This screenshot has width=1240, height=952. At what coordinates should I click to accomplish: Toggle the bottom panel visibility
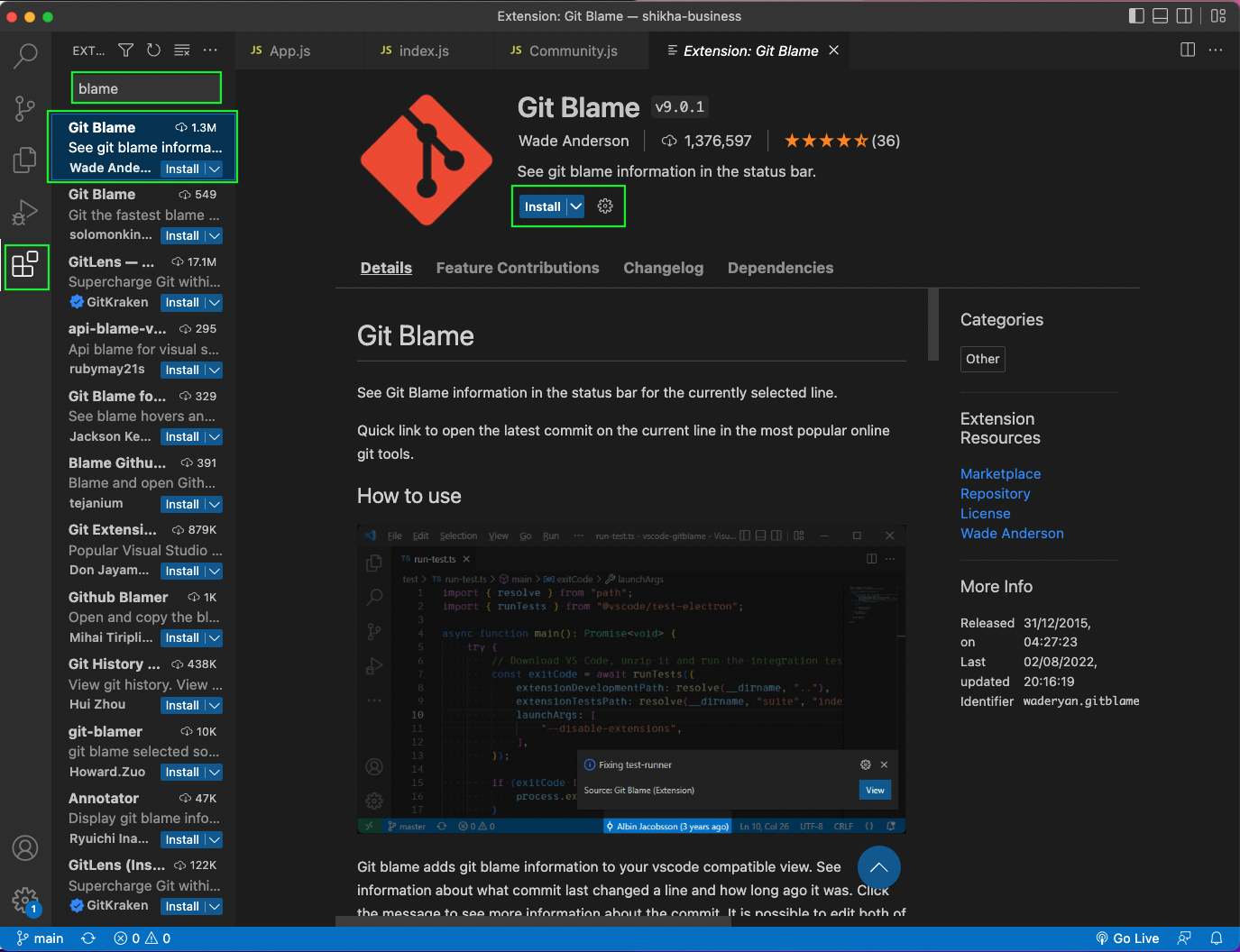(x=1160, y=15)
